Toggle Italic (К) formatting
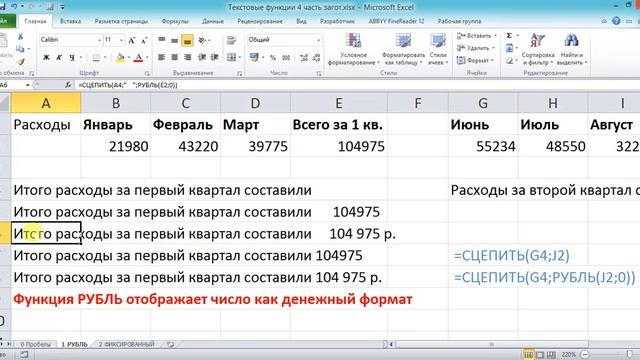 coord(59,58)
